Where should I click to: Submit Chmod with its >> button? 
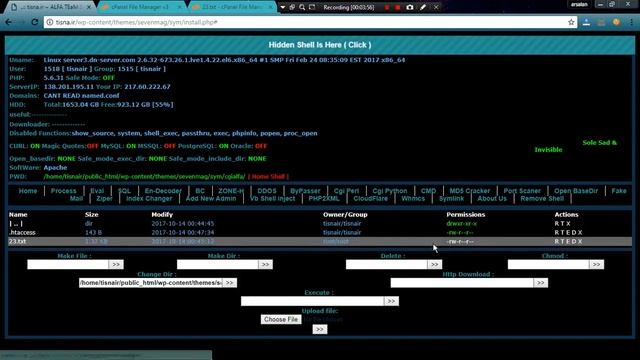click(x=596, y=264)
